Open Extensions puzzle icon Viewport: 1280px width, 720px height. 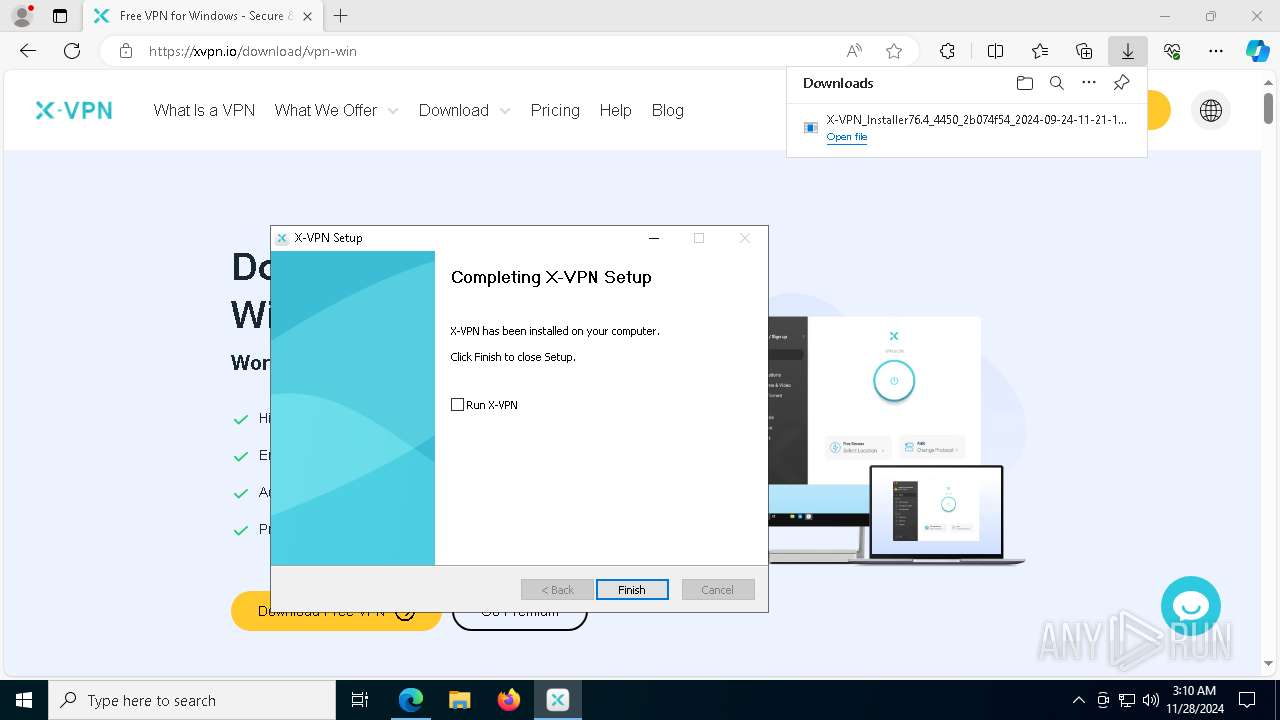(947, 51)
